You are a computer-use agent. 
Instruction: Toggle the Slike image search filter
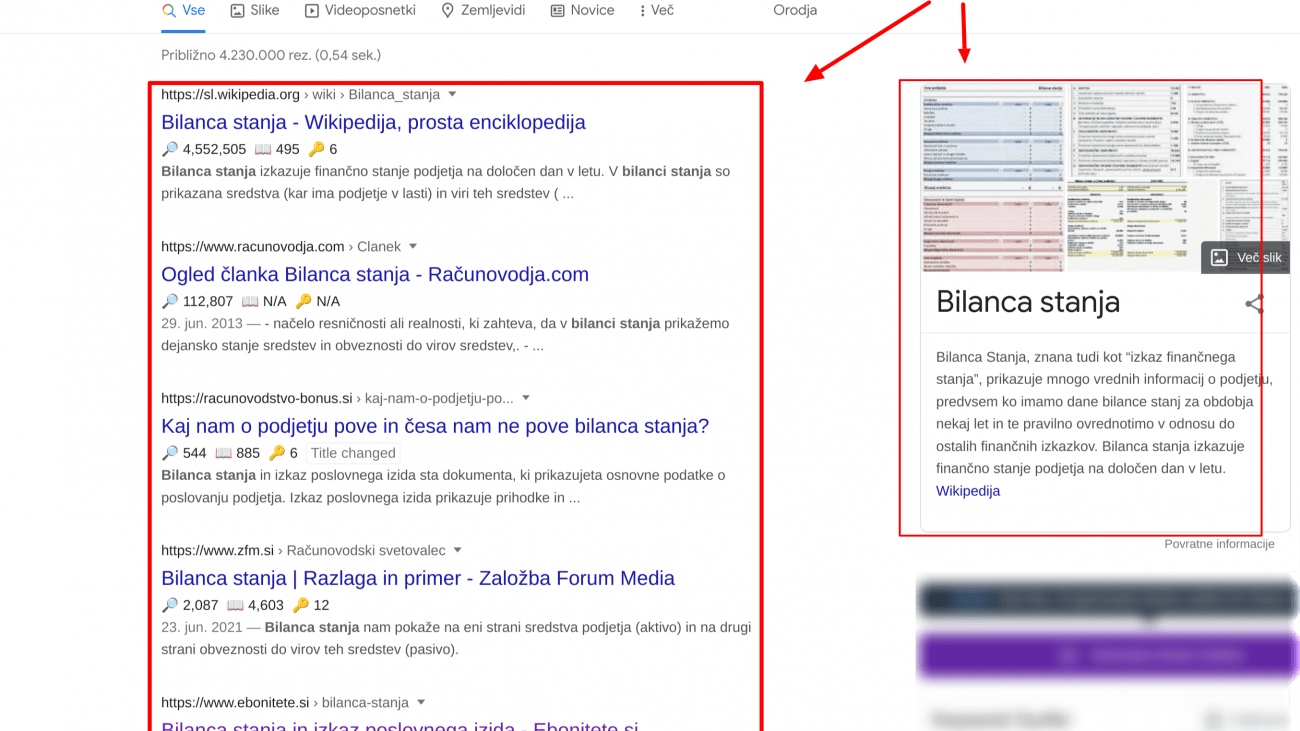(254, 10)
